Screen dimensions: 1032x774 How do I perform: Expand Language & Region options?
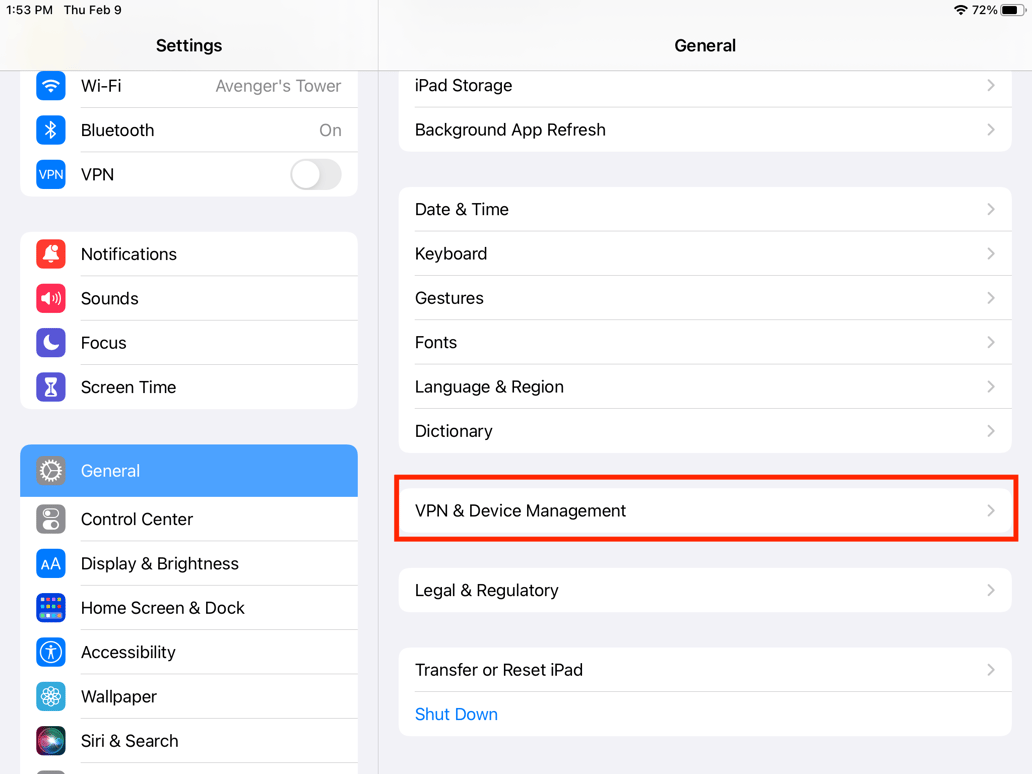pos(705,386)
